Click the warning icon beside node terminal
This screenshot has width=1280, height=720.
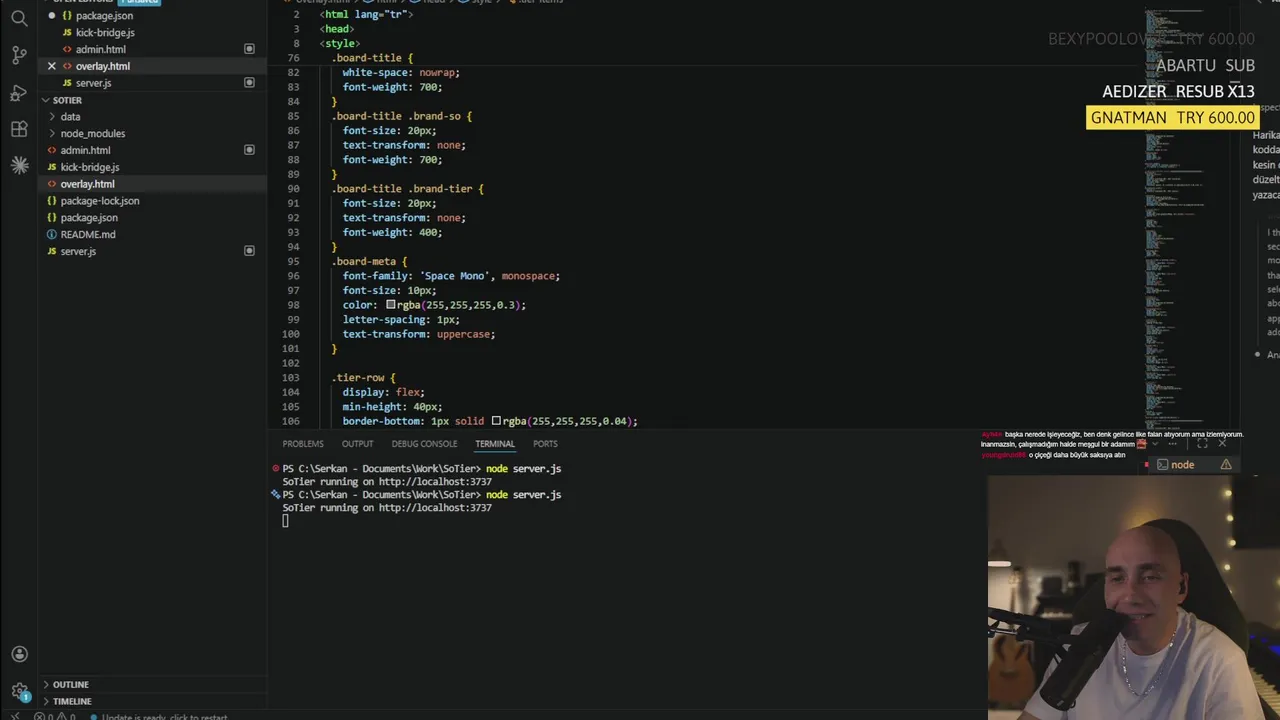(1226, 465)
